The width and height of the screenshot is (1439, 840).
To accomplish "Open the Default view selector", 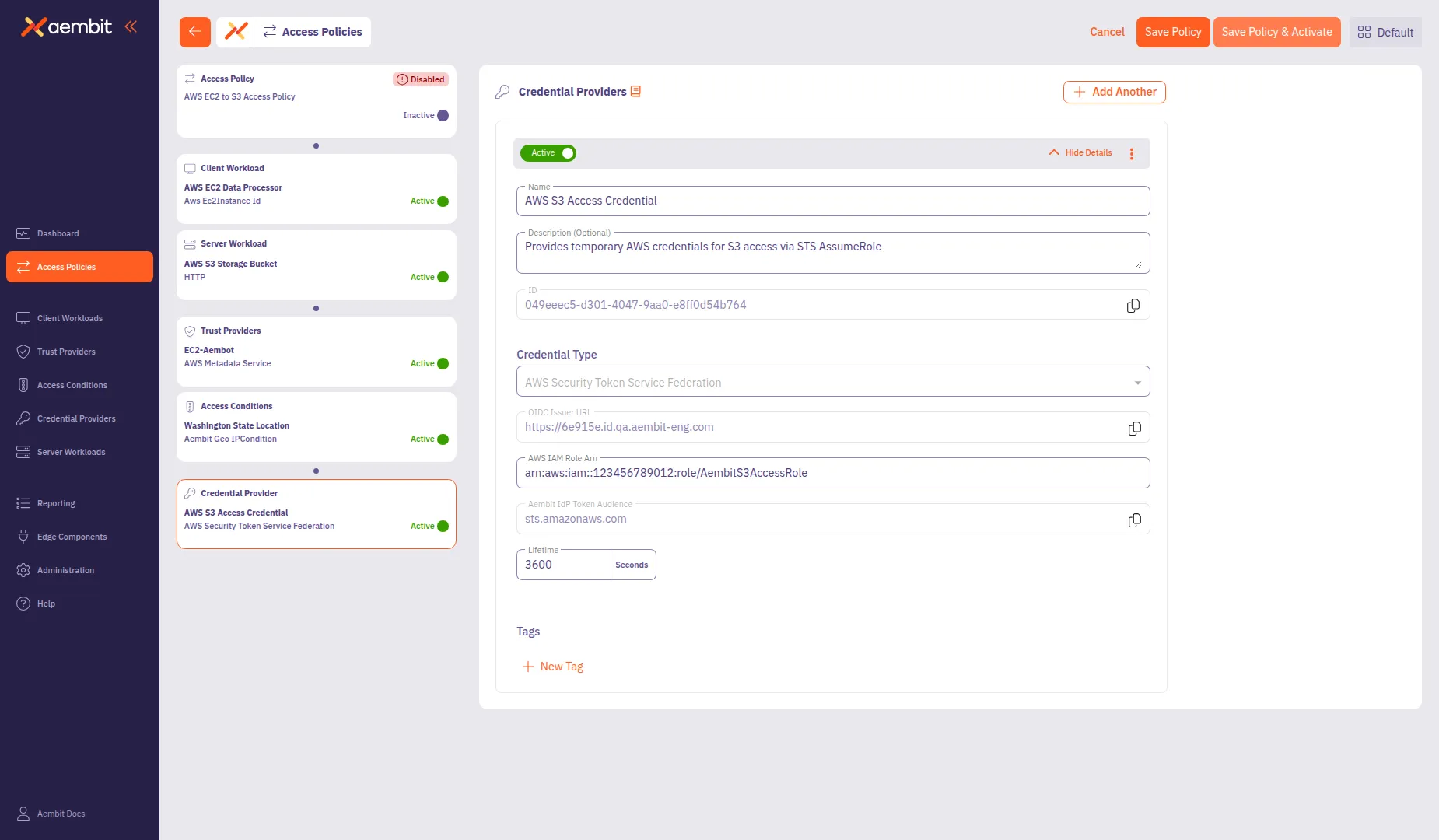I will pyautogui.click(x=1385, y=32).
